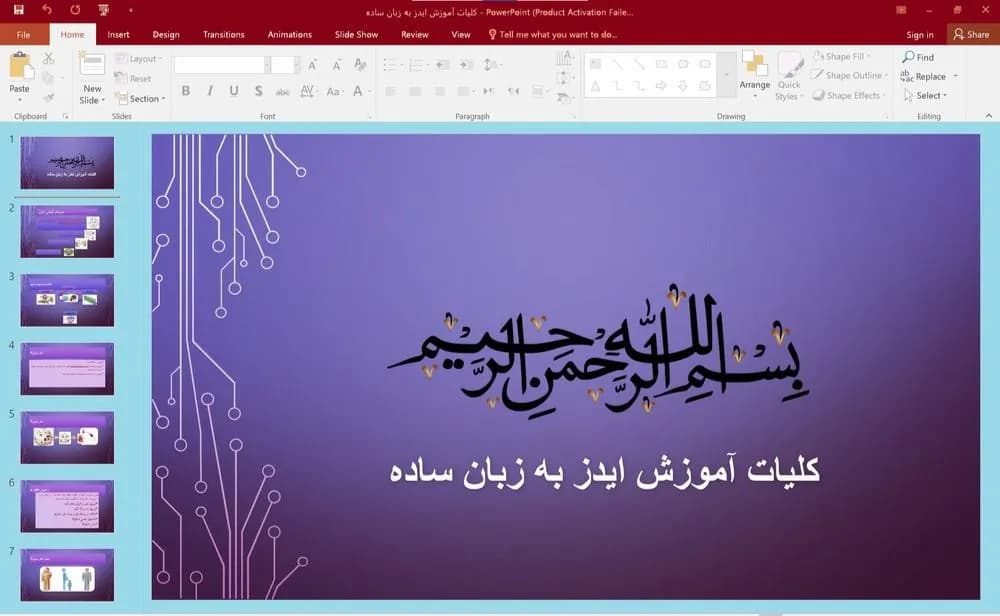This screenshot has height=616, width=1000.
Task: Click the Reset slide button
Action: click(x=133, y=78)
